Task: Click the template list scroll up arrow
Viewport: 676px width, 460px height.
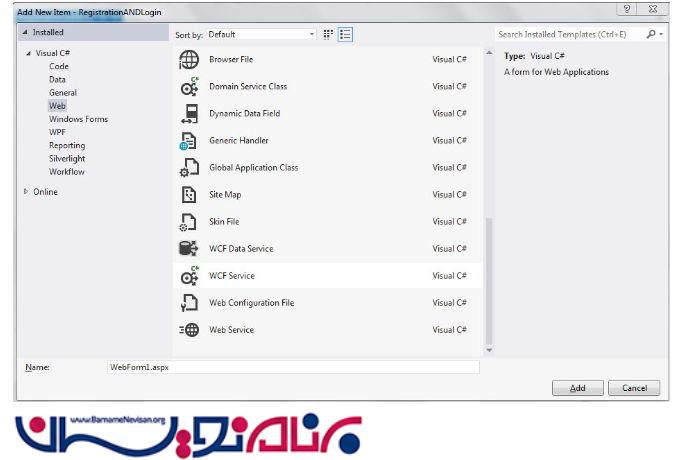Action: click(489, 53)
